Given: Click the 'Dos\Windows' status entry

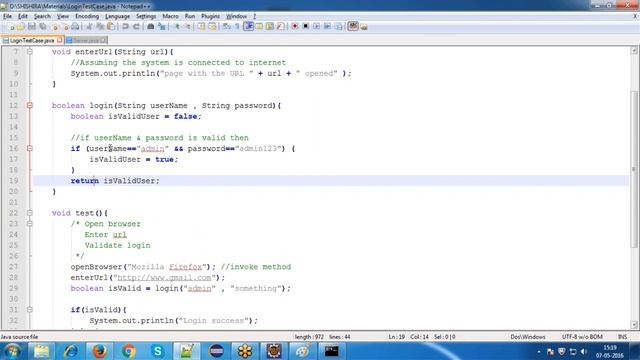Looking at the screenshot, I should point(528,337).
